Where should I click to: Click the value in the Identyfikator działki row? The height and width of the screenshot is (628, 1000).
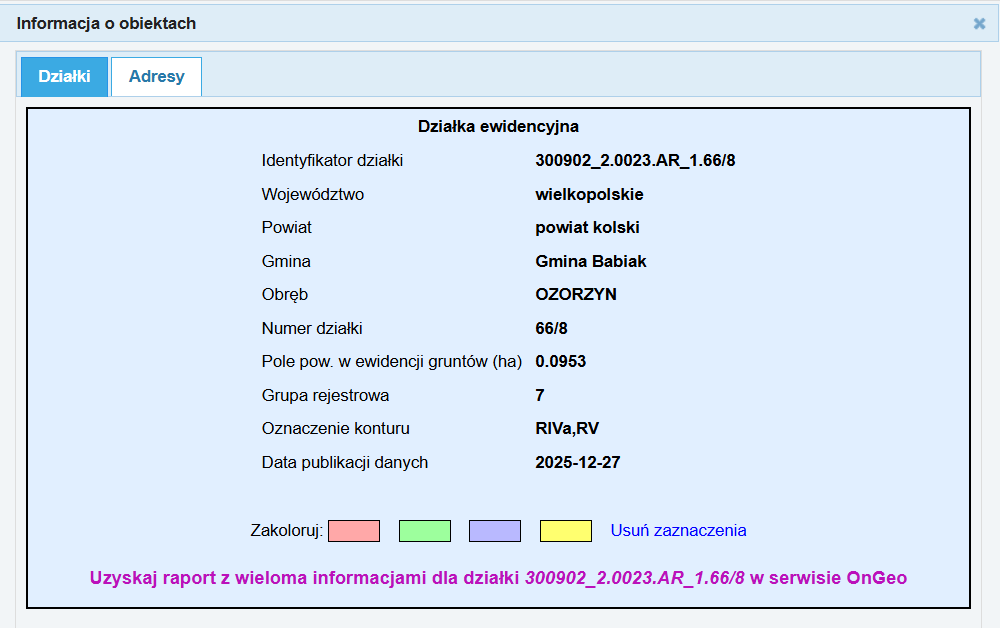[x=635, y=160]
